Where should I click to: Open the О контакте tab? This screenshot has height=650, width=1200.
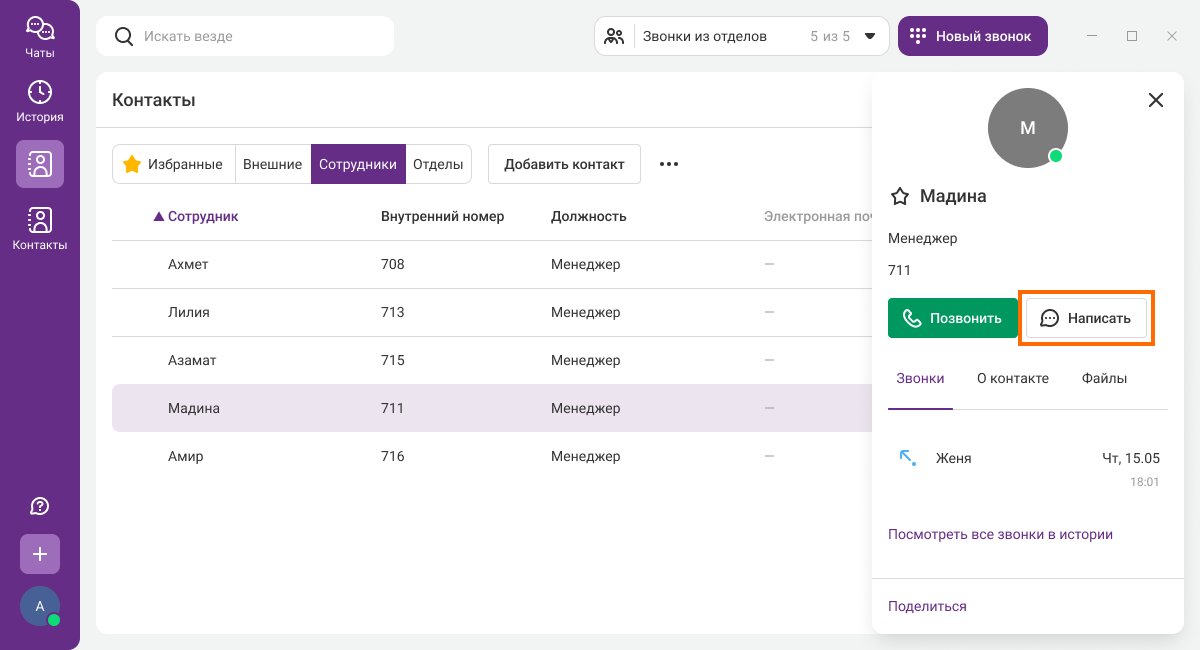click(1012, 378)
